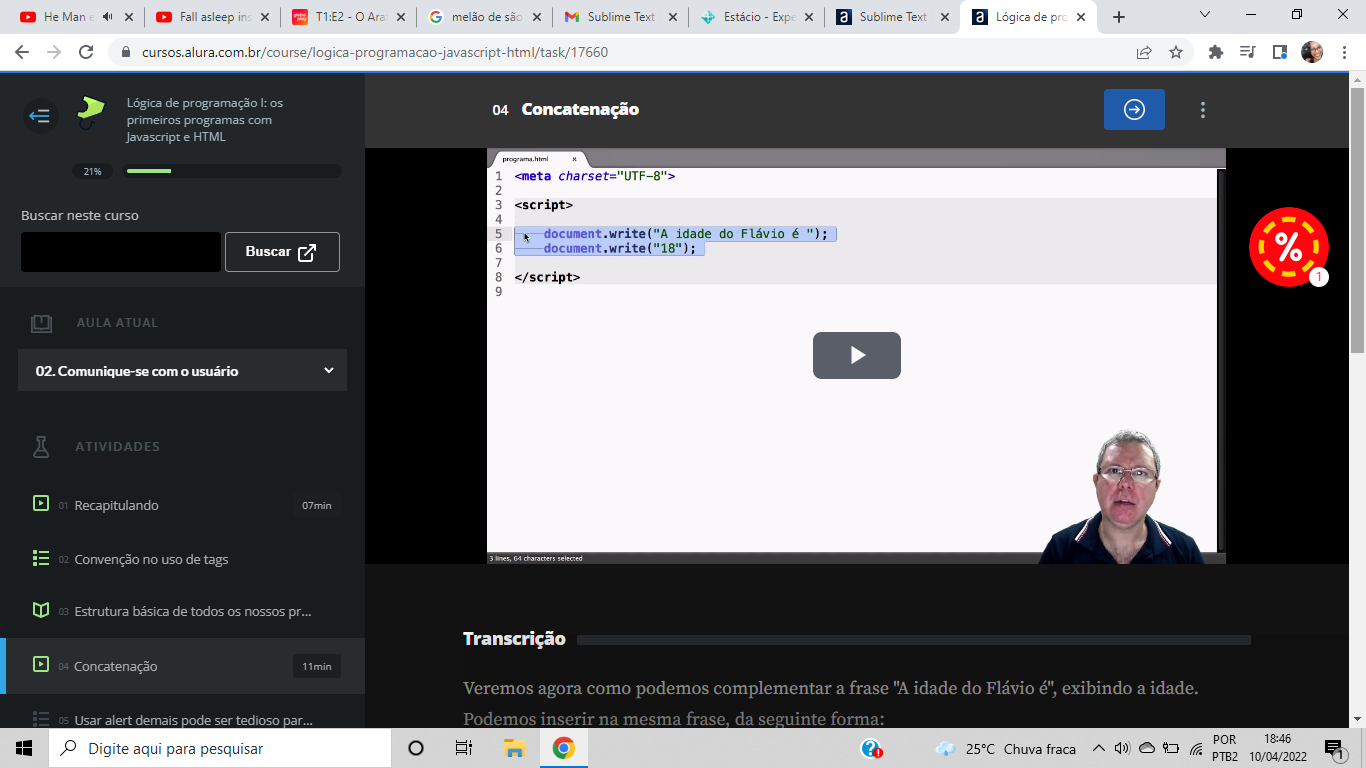Click the AULA ATUAL label
Image resolution: width=1366 pixels, height=768 pixels.
tap(117, 323)
